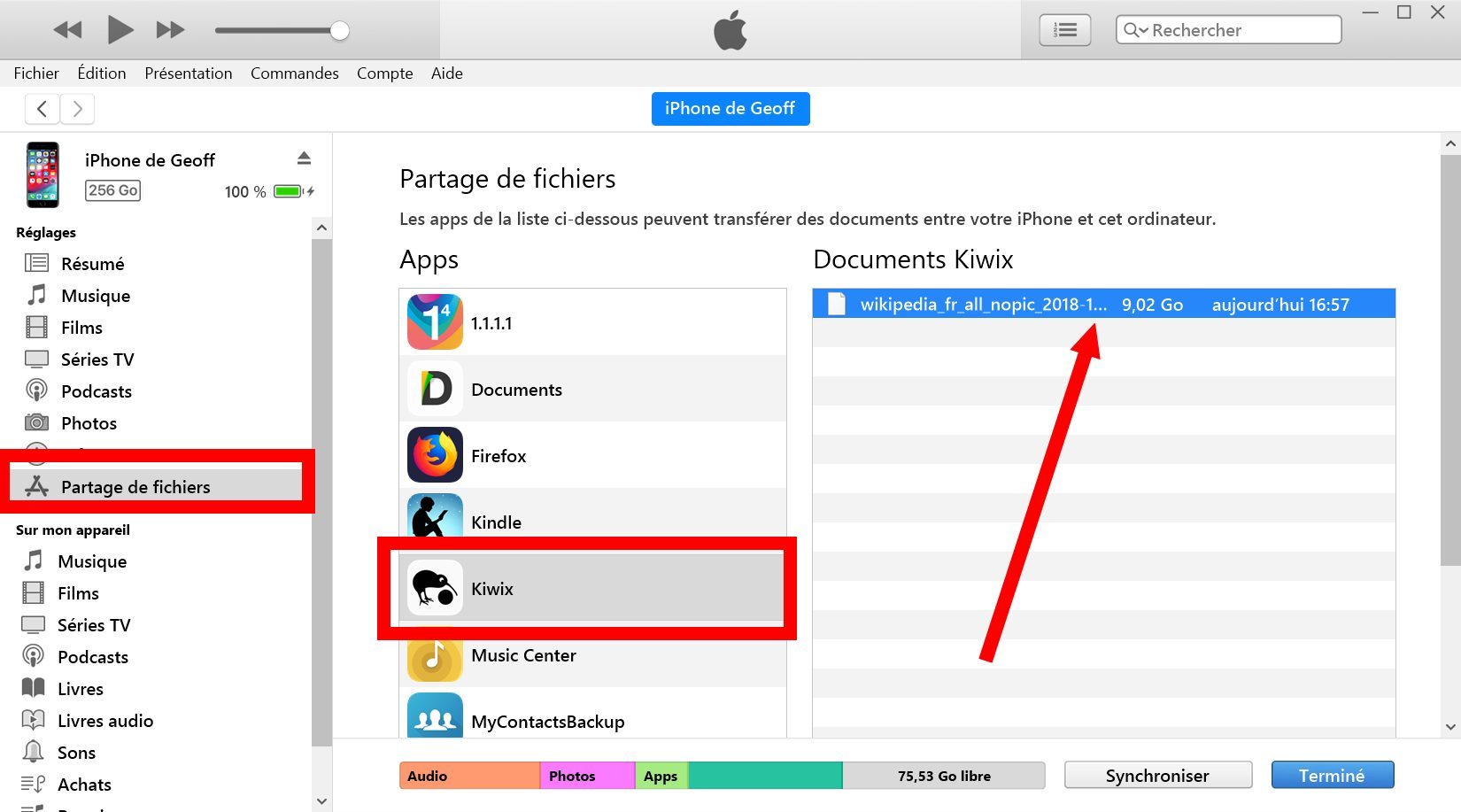1461x812 pixels.
Task: Click the Terminé button
Action: tap(1332, 776)
